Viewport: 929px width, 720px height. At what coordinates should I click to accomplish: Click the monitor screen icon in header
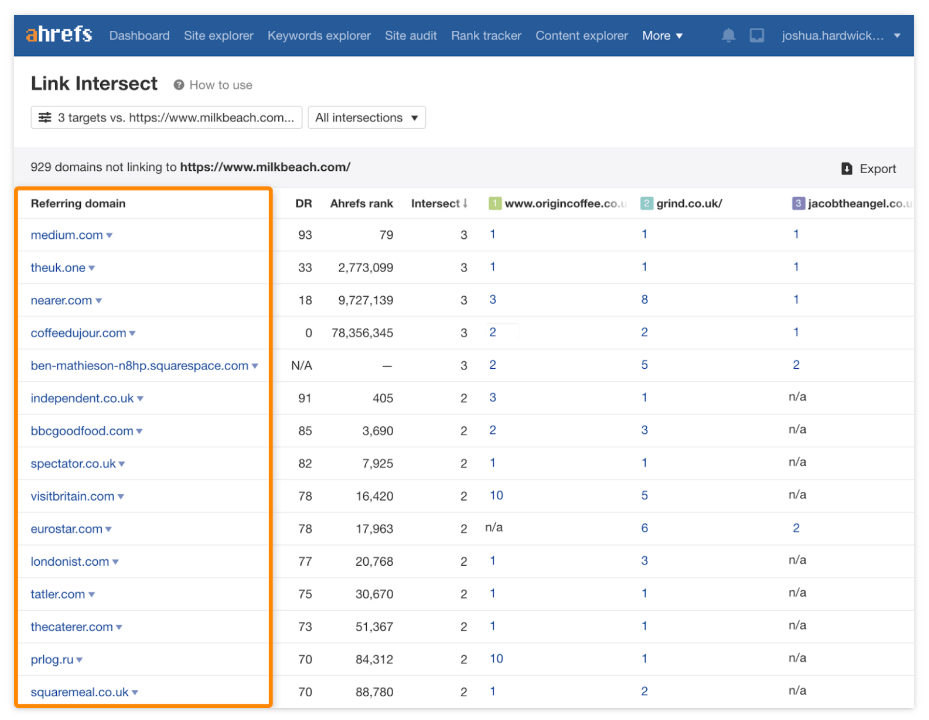(x=757, y=36)
